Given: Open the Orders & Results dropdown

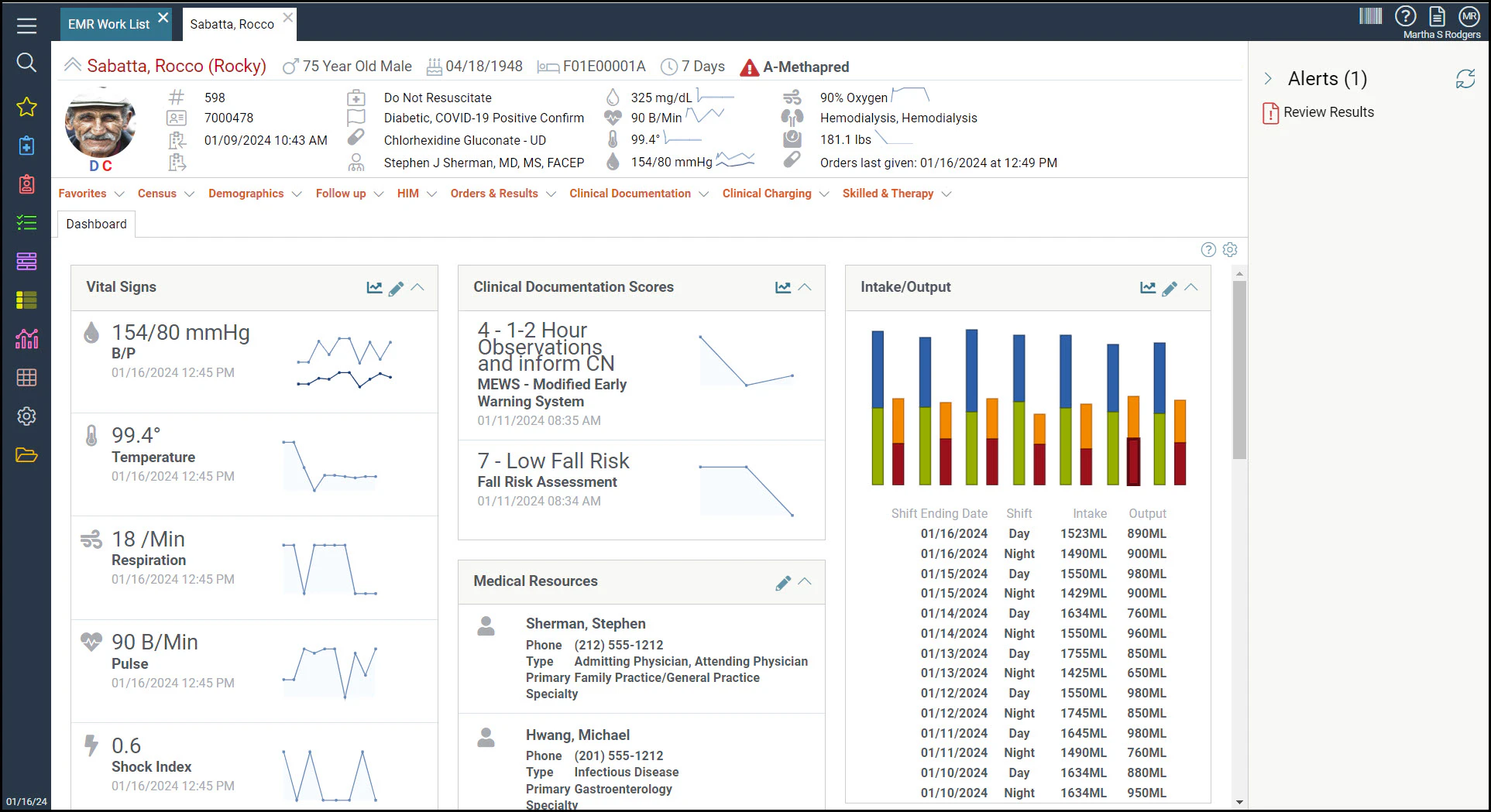Looking at the screenshot, I should 503,194.
